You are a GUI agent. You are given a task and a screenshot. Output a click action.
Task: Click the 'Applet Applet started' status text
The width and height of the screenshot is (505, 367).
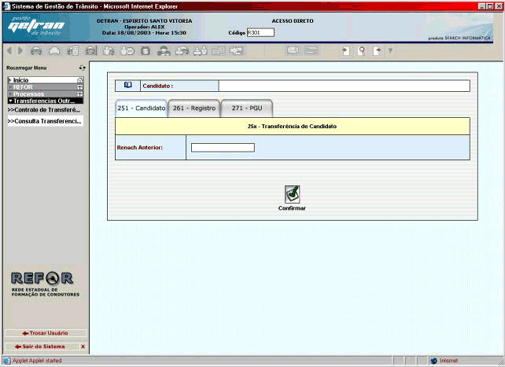pos(37,361)
